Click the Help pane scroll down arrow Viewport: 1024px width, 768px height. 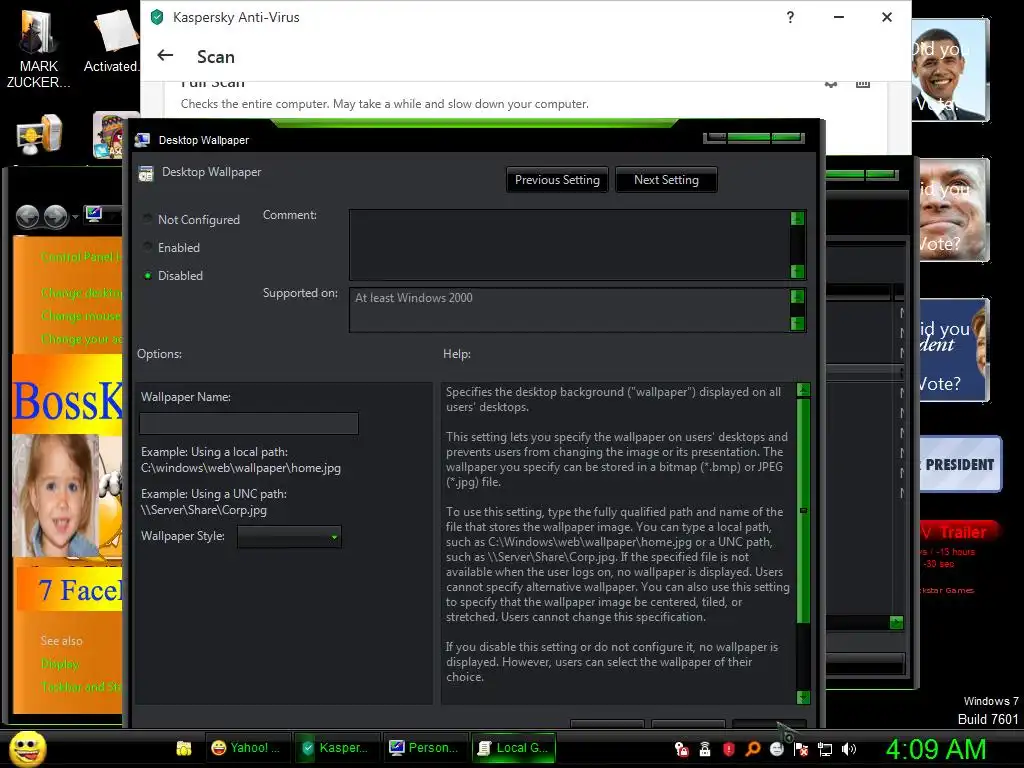[803, 697]
